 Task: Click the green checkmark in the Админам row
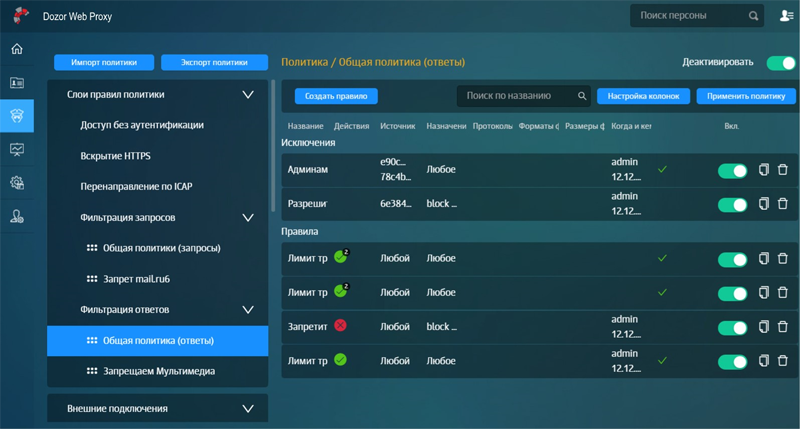pos(662,169)
